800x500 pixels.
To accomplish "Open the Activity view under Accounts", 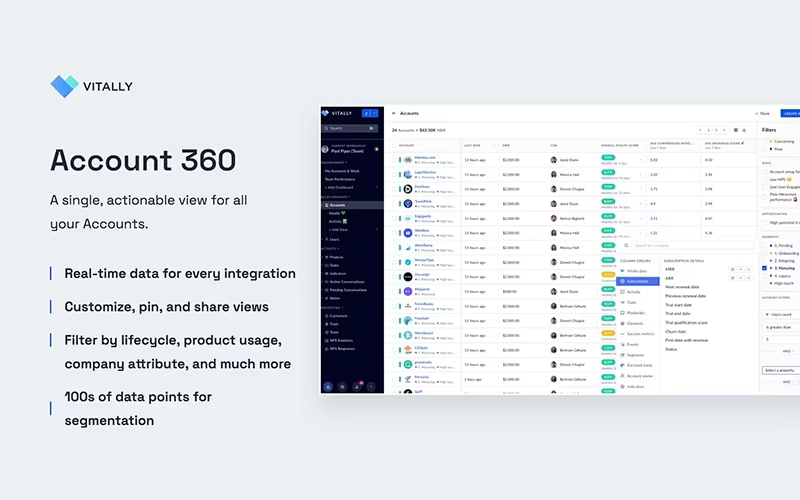I will (338, 221).
